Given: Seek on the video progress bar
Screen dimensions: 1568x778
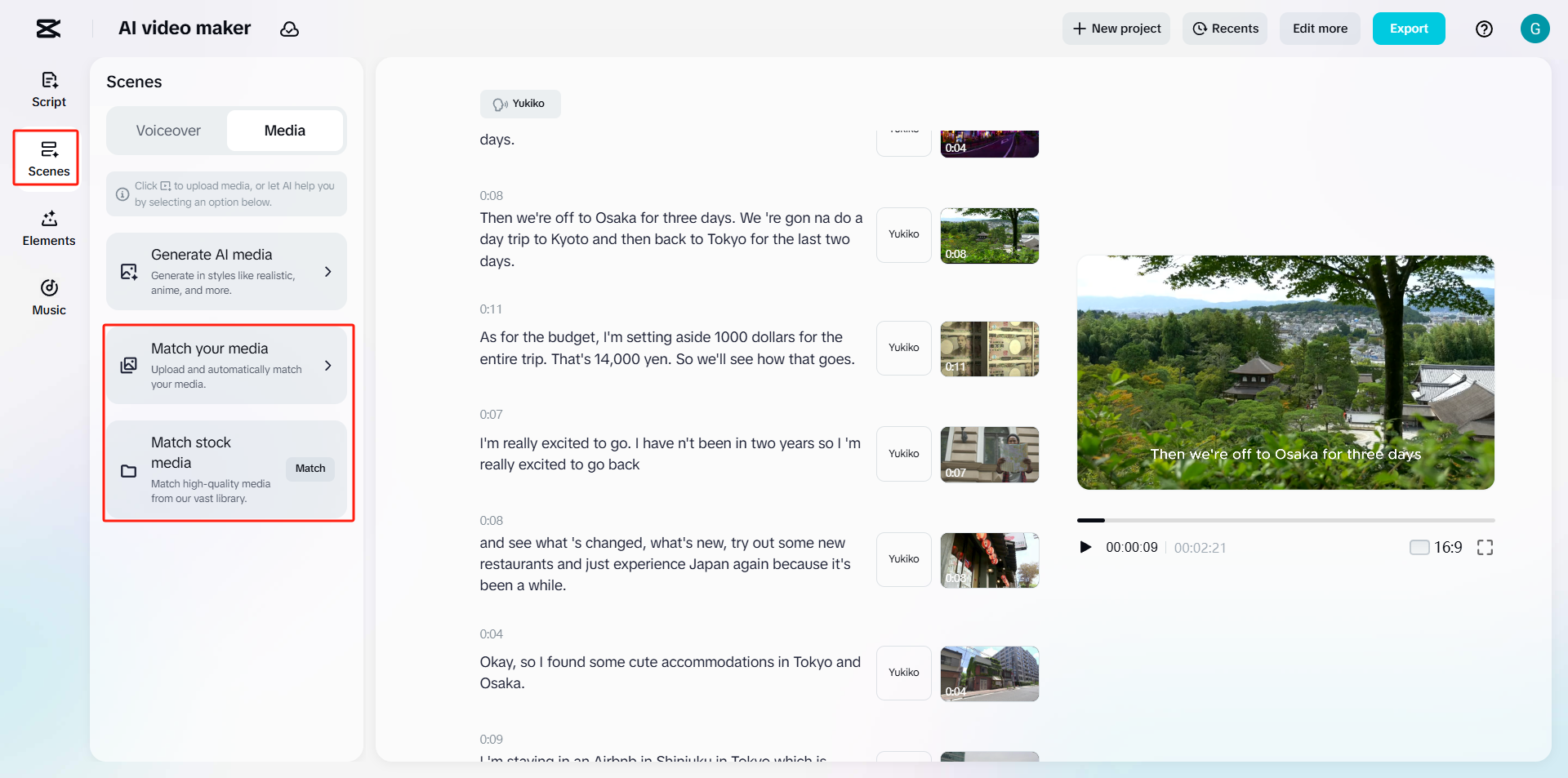Looking at the screenshot, I should pos(1285,520).
